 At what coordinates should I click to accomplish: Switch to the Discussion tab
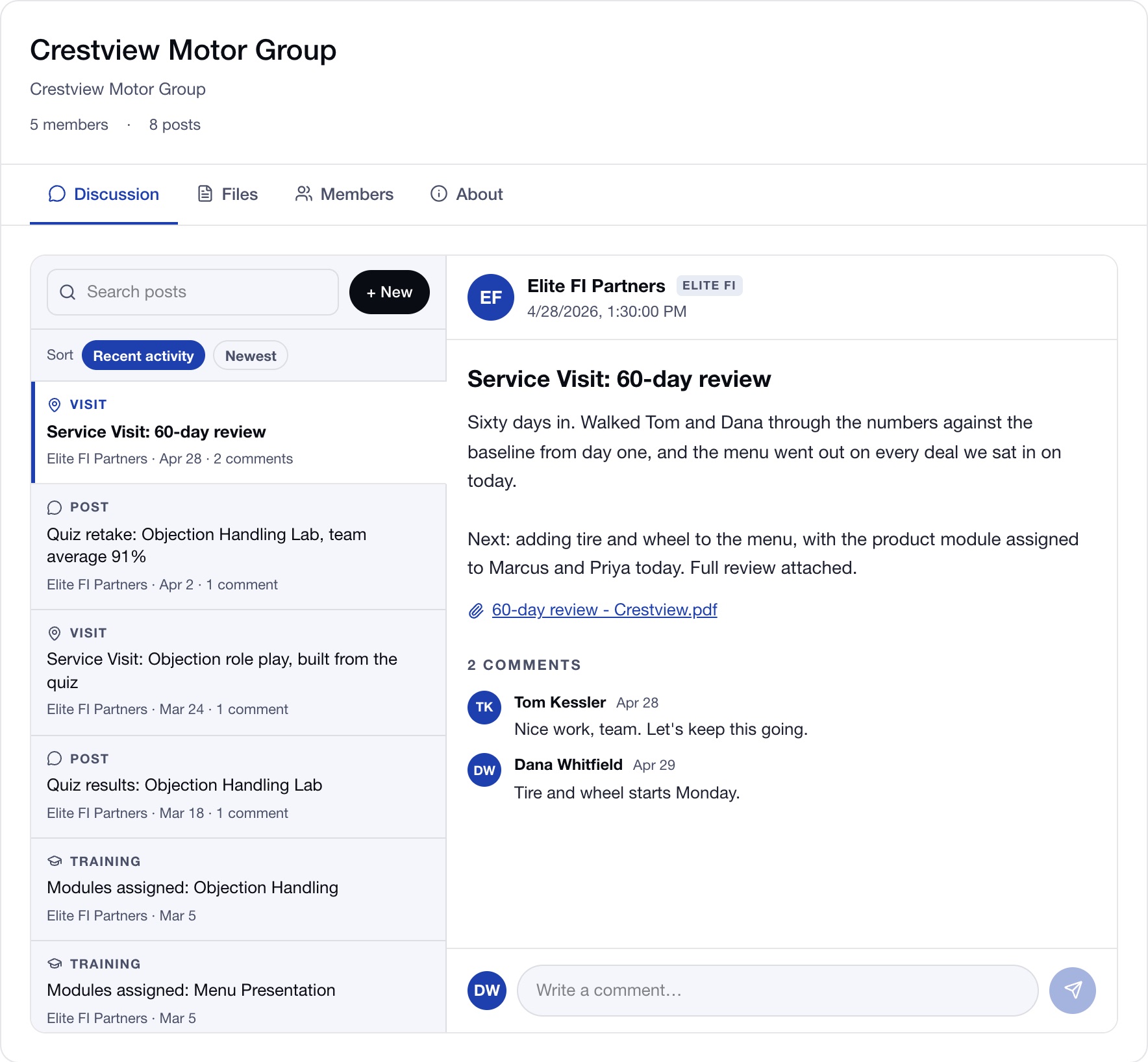[x=104, y=194]
